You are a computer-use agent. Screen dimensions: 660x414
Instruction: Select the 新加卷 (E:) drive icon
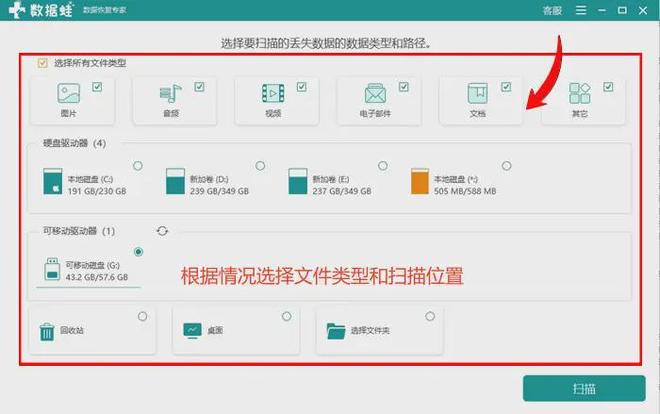[298, 181]
